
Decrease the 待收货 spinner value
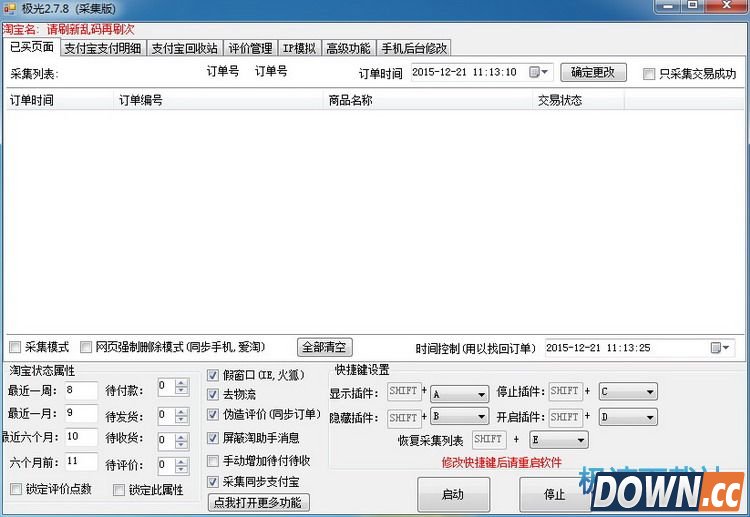[182, 444]
